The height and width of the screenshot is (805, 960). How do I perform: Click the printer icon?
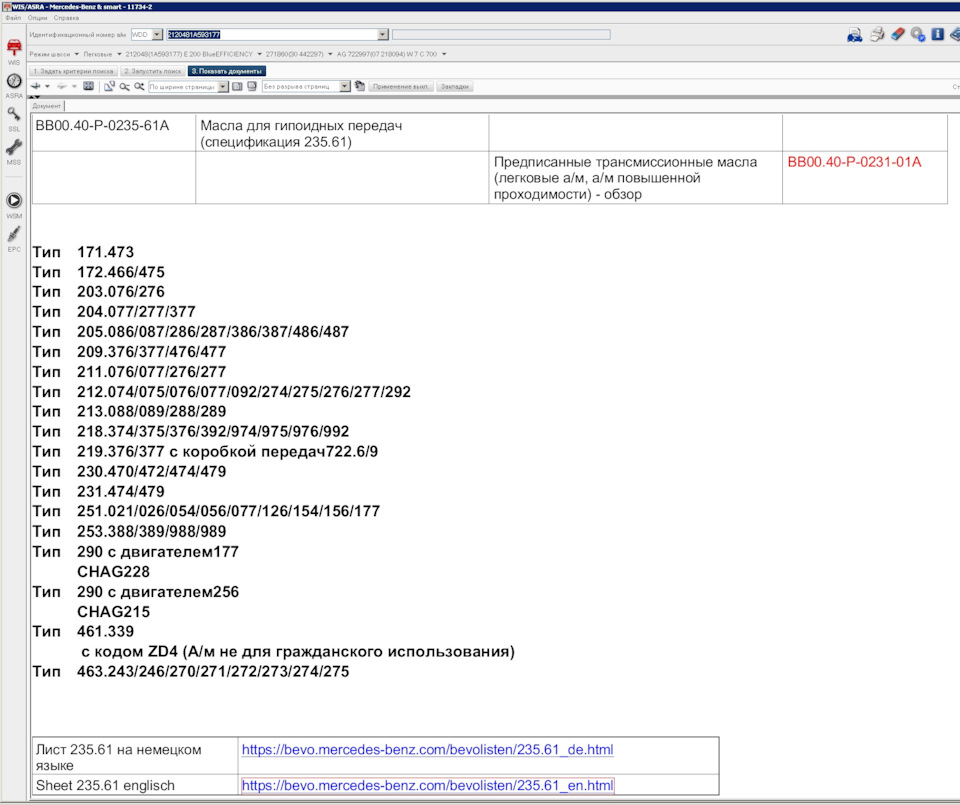[x=877, y=34]
